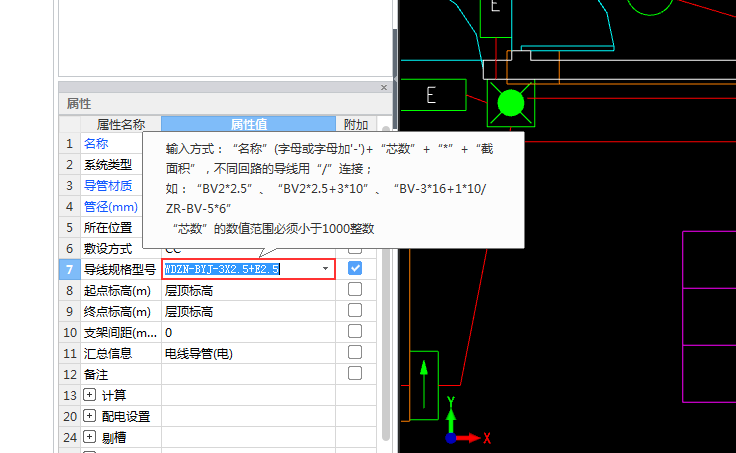Viewport: 736px width, 453px height.
Task: Check the 附加 checkbox for 备注
Action: (x=355, y=373)
